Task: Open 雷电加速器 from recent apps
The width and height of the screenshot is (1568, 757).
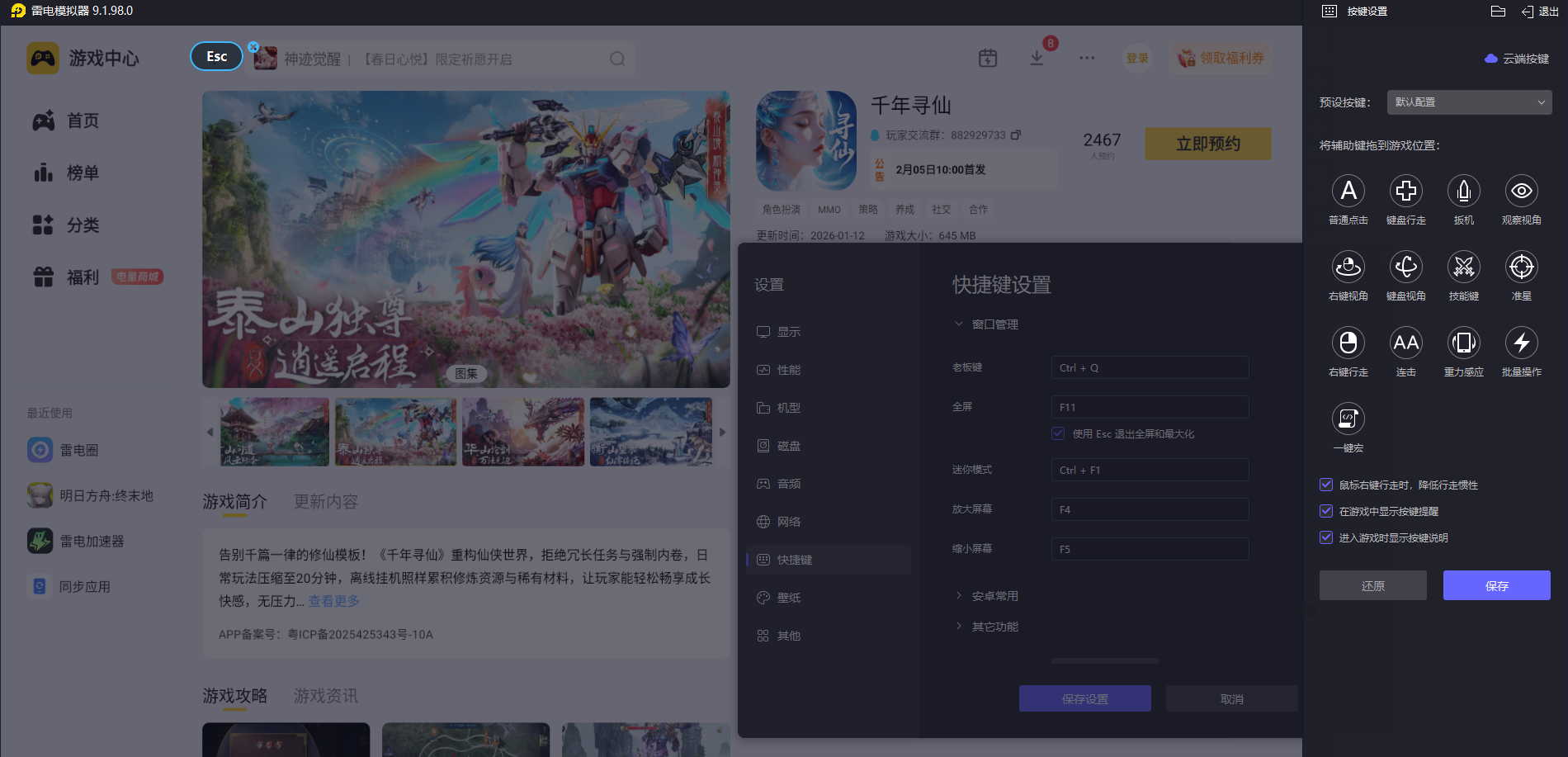Action: (x=76, y=541)
